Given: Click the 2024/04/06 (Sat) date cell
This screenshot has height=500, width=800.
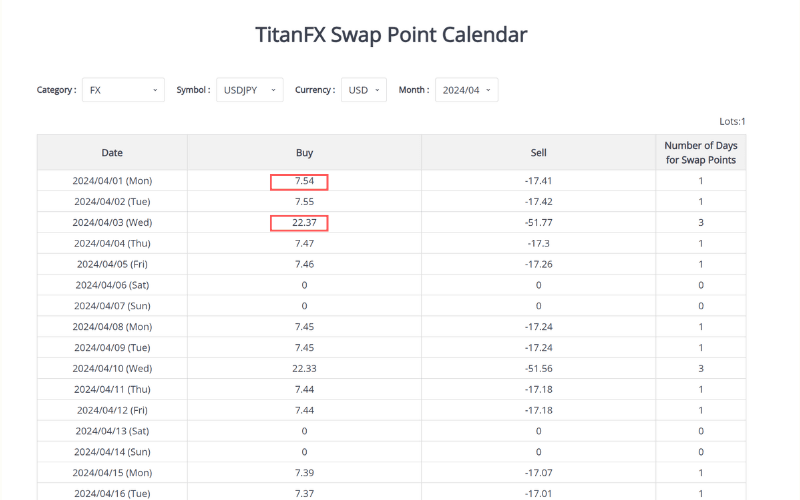Looking at the screenshot, I should (x=112, y=285).
